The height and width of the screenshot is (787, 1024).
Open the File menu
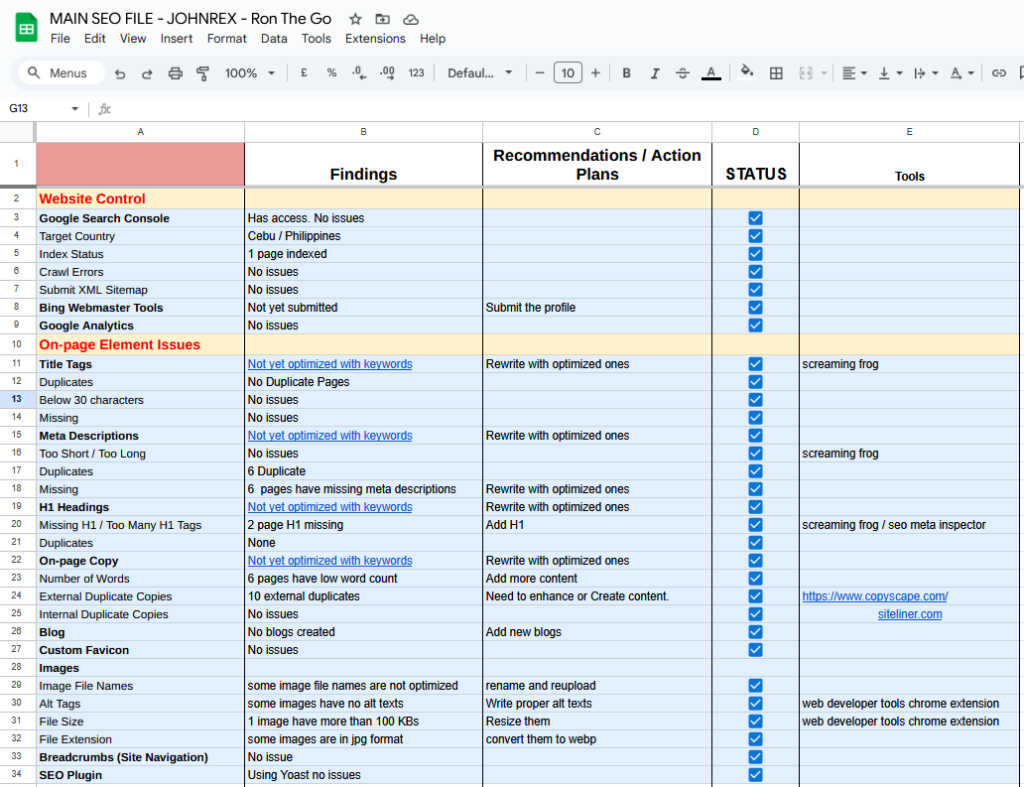click(60, 39)
